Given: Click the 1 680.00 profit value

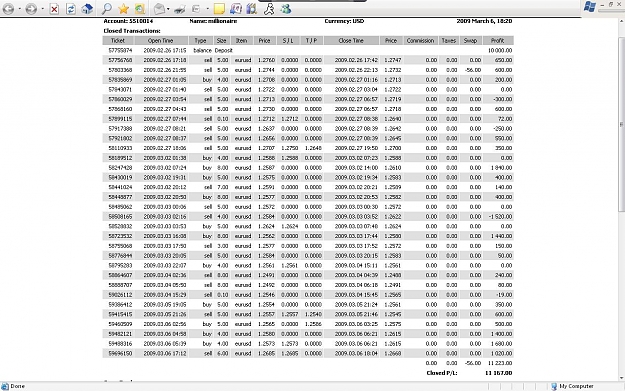Looking at the screenshot, I should 502,344.
